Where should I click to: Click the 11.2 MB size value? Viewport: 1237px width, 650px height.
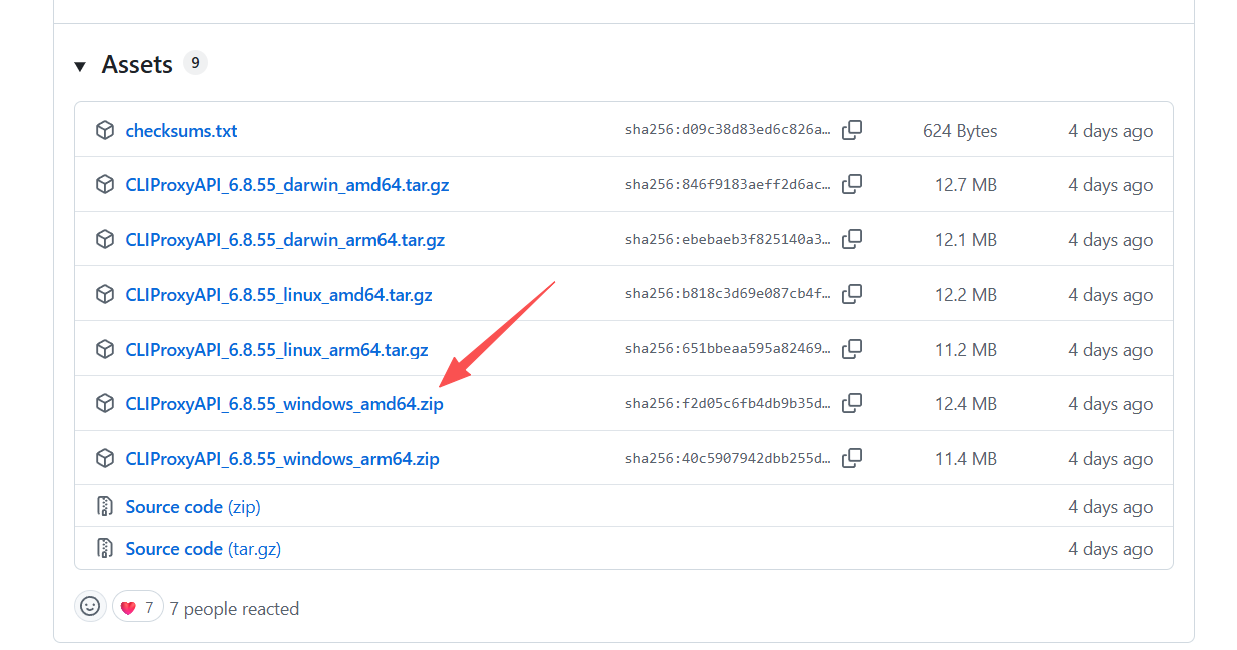tap(966, 350)
